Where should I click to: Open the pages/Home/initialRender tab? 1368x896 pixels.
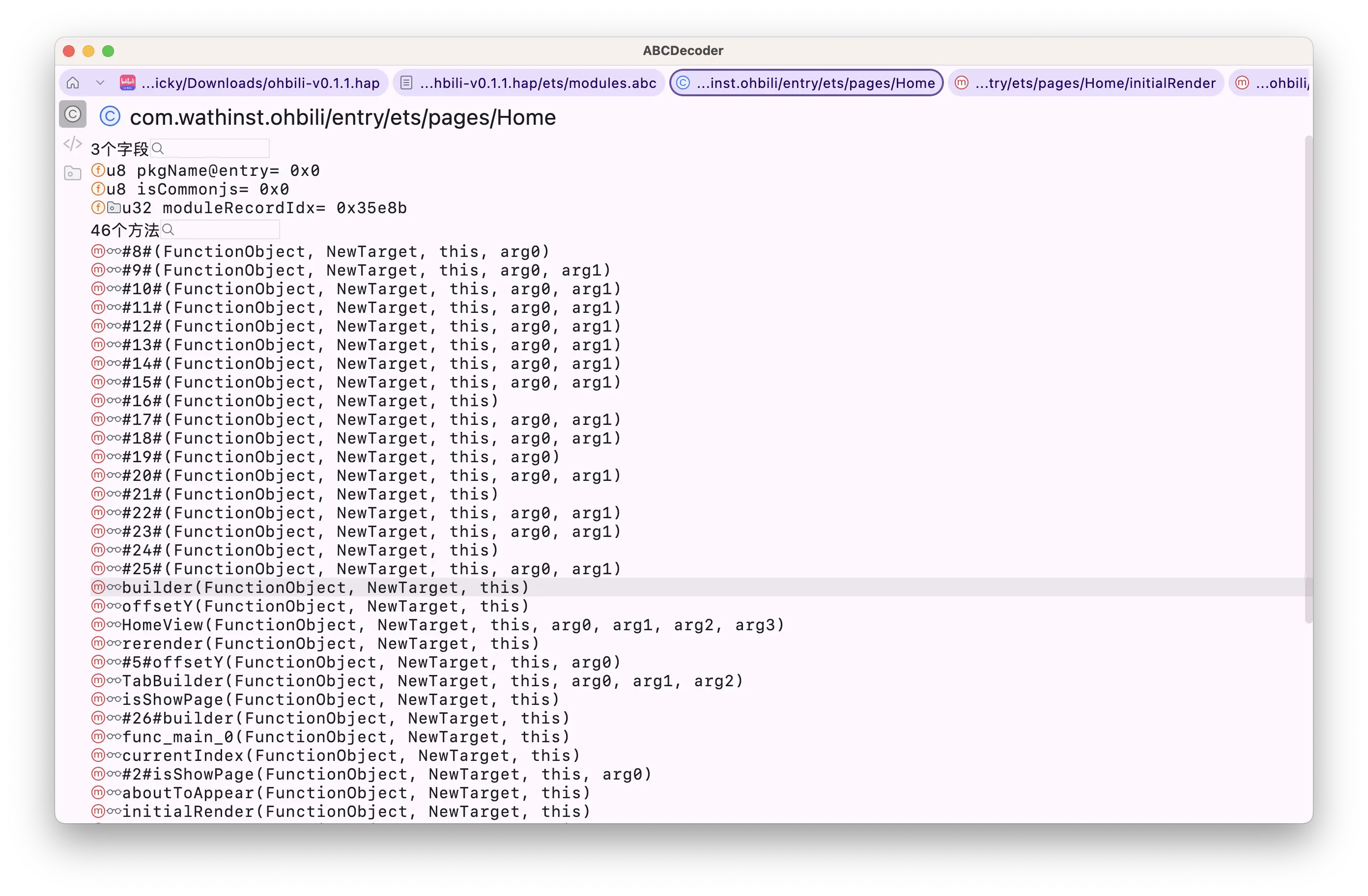coord(1085,83)
